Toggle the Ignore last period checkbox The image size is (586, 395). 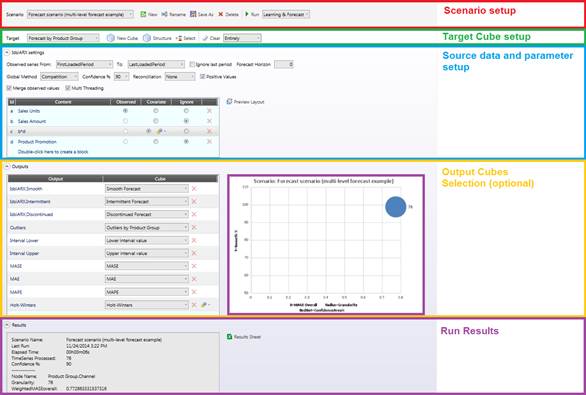[x=192, y=64]
